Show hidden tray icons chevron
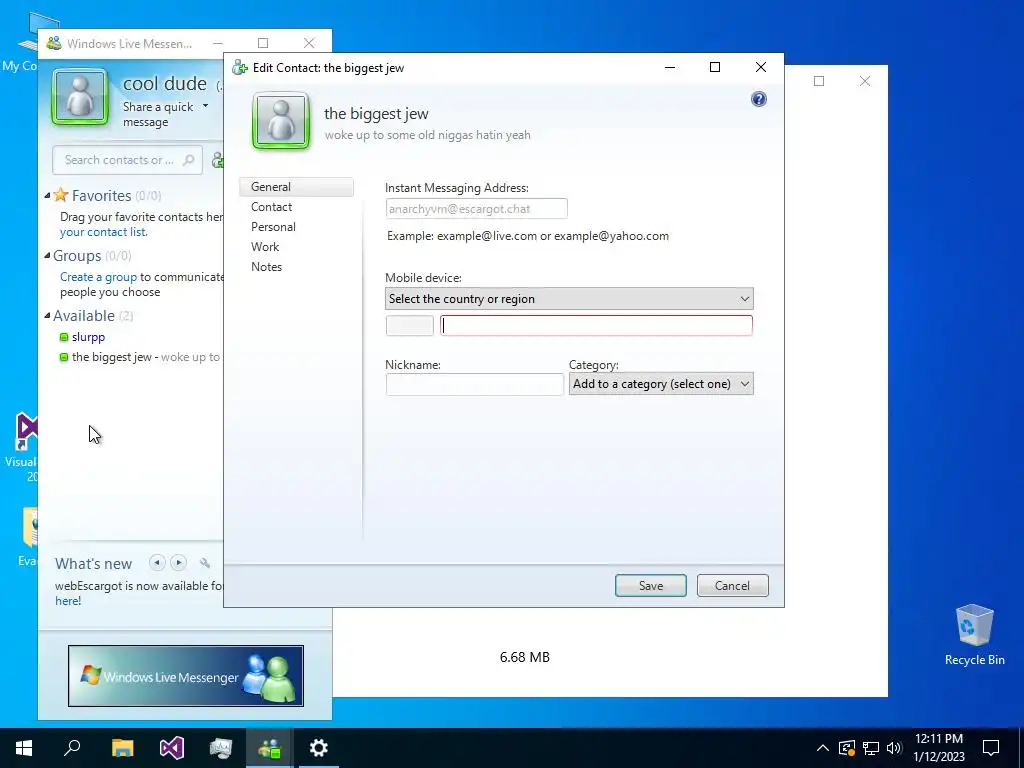Viewport: 1024px width, 768px height. [823, 748]
